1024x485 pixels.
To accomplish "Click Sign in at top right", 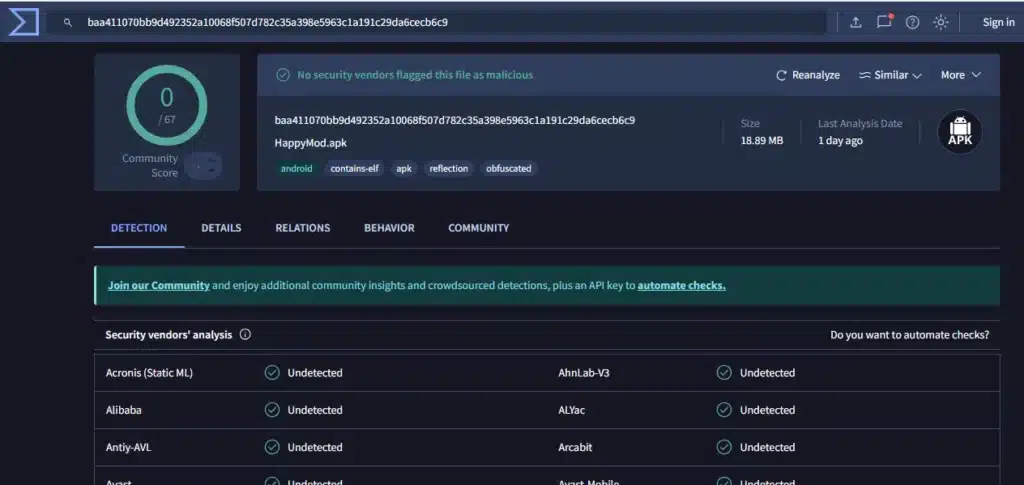I will click(998, 22).
